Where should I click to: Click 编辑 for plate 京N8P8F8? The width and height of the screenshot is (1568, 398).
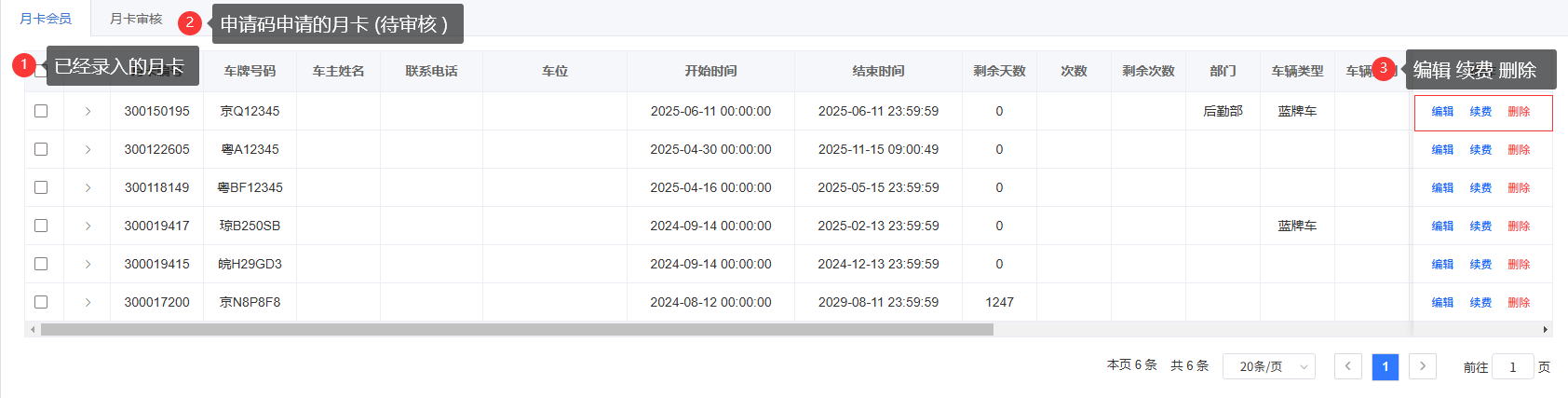[x=1442, y=303]
